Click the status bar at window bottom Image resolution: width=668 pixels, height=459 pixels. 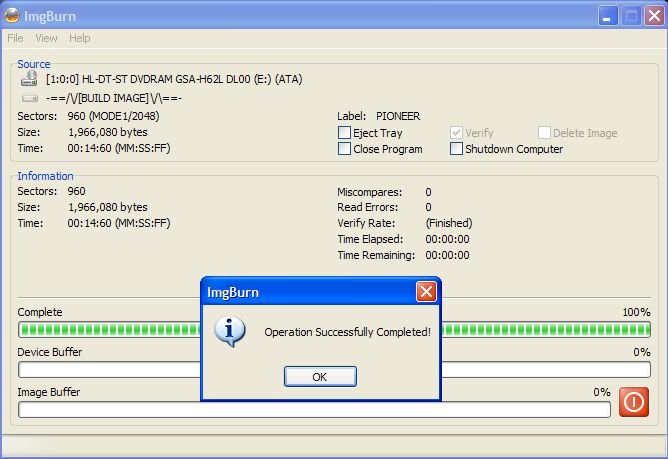click(334, 446)
